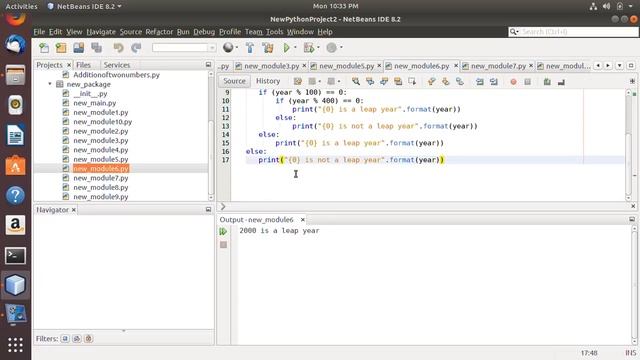Click the Undo toolbar icon
This screenshot has width=640, height=360.
[x=118, y=48]
